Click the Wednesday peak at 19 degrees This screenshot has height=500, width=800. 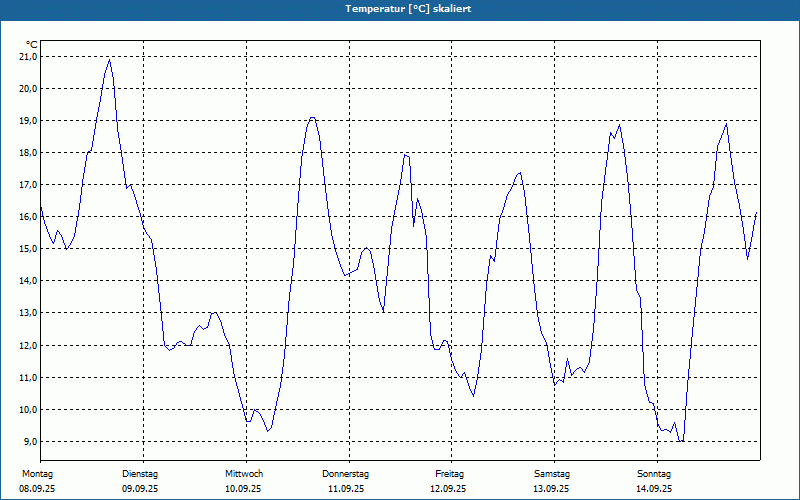click(x=312, y=118)
